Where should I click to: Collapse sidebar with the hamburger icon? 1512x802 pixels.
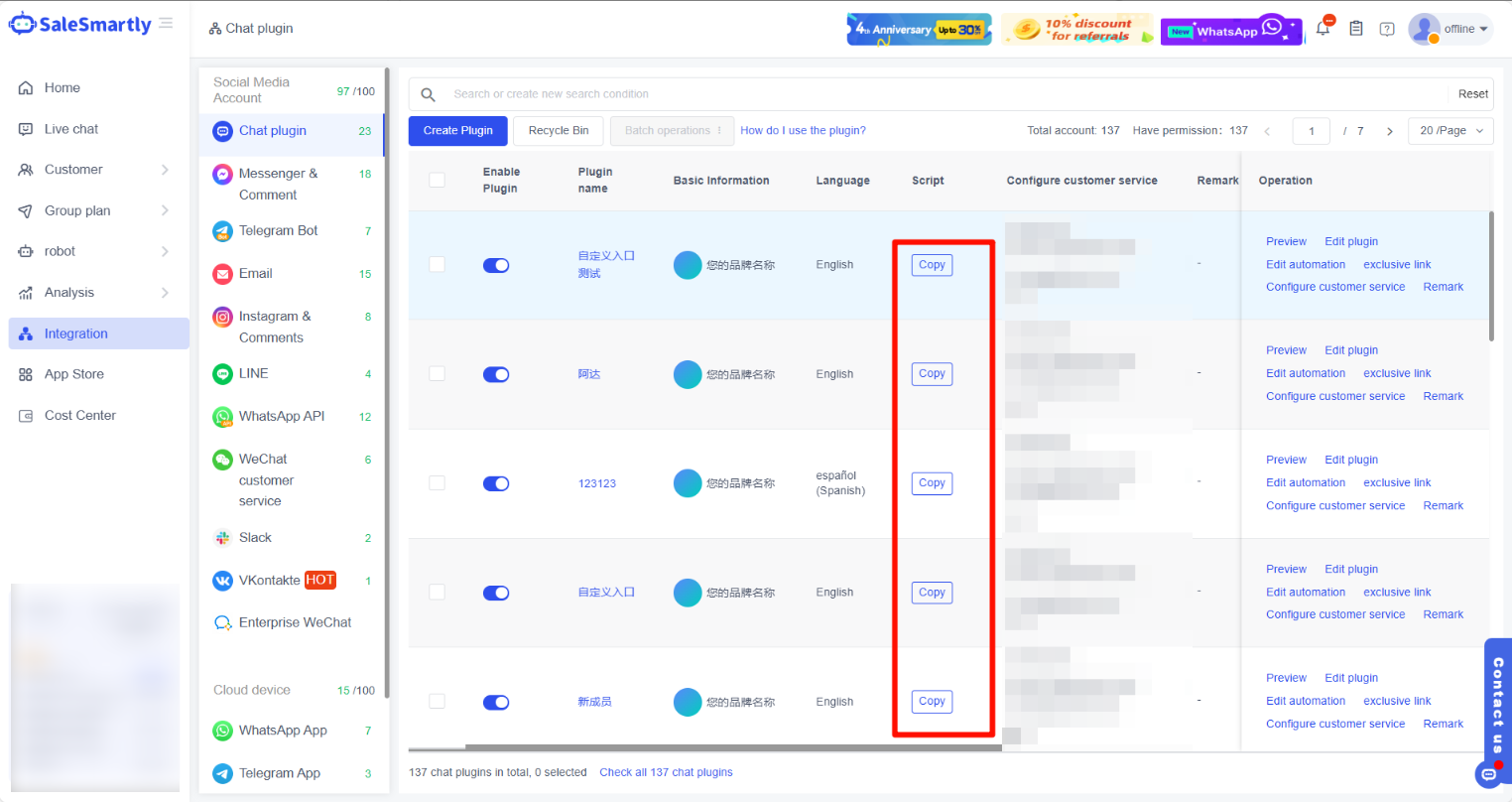[166, 23]
